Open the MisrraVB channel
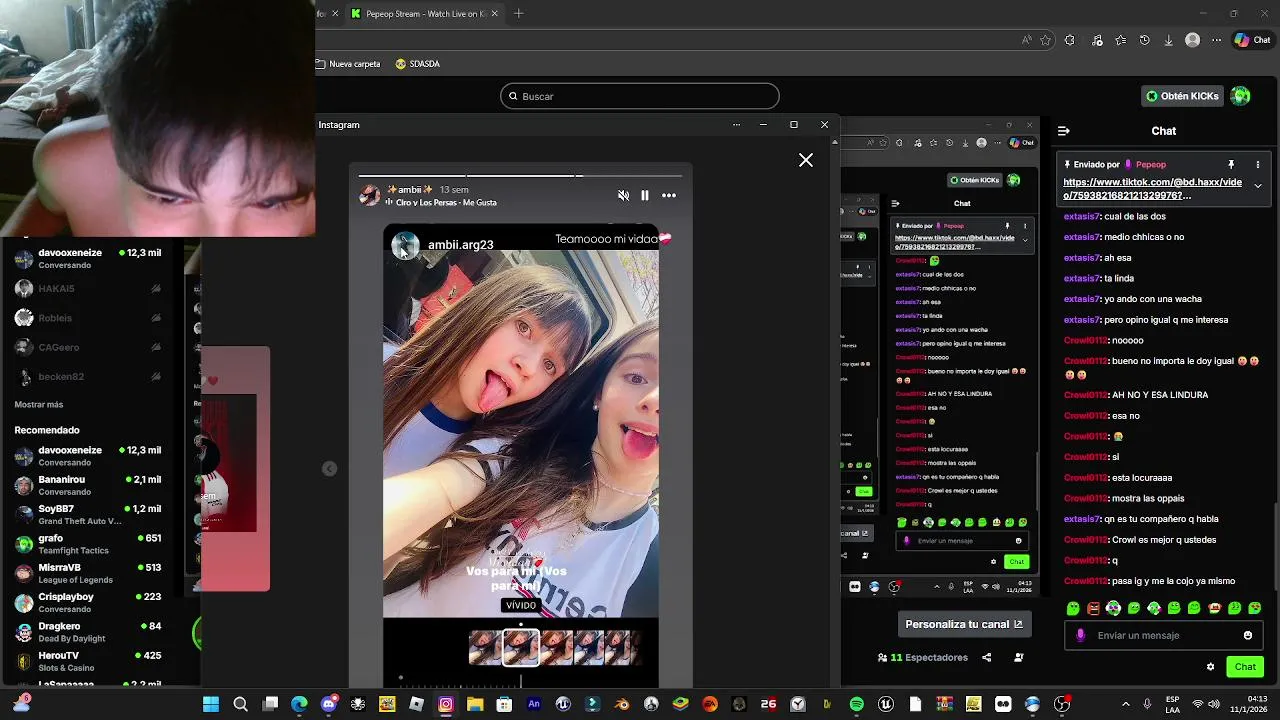Image resolution: width=1280 pixels, height=720 pixels. [88, 573]
